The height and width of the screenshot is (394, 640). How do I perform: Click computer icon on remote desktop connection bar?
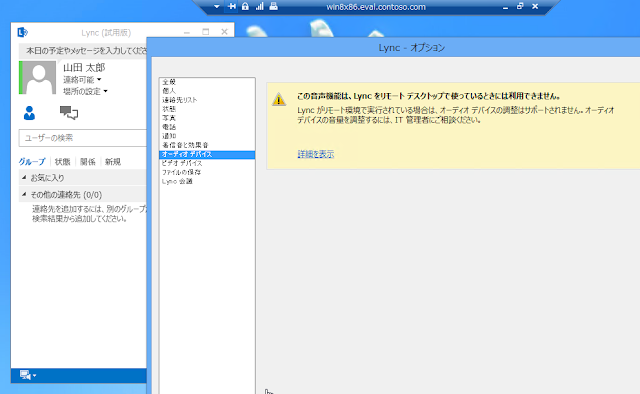coord(273,7)
